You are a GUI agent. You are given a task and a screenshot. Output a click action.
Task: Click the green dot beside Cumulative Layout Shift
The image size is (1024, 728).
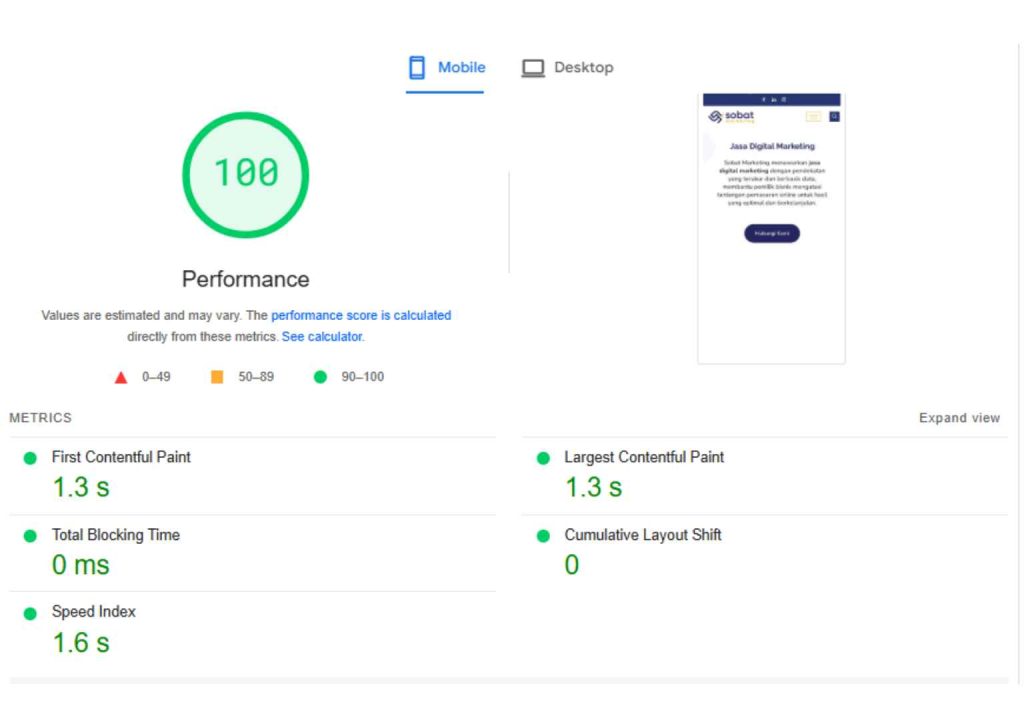point(543,536)
